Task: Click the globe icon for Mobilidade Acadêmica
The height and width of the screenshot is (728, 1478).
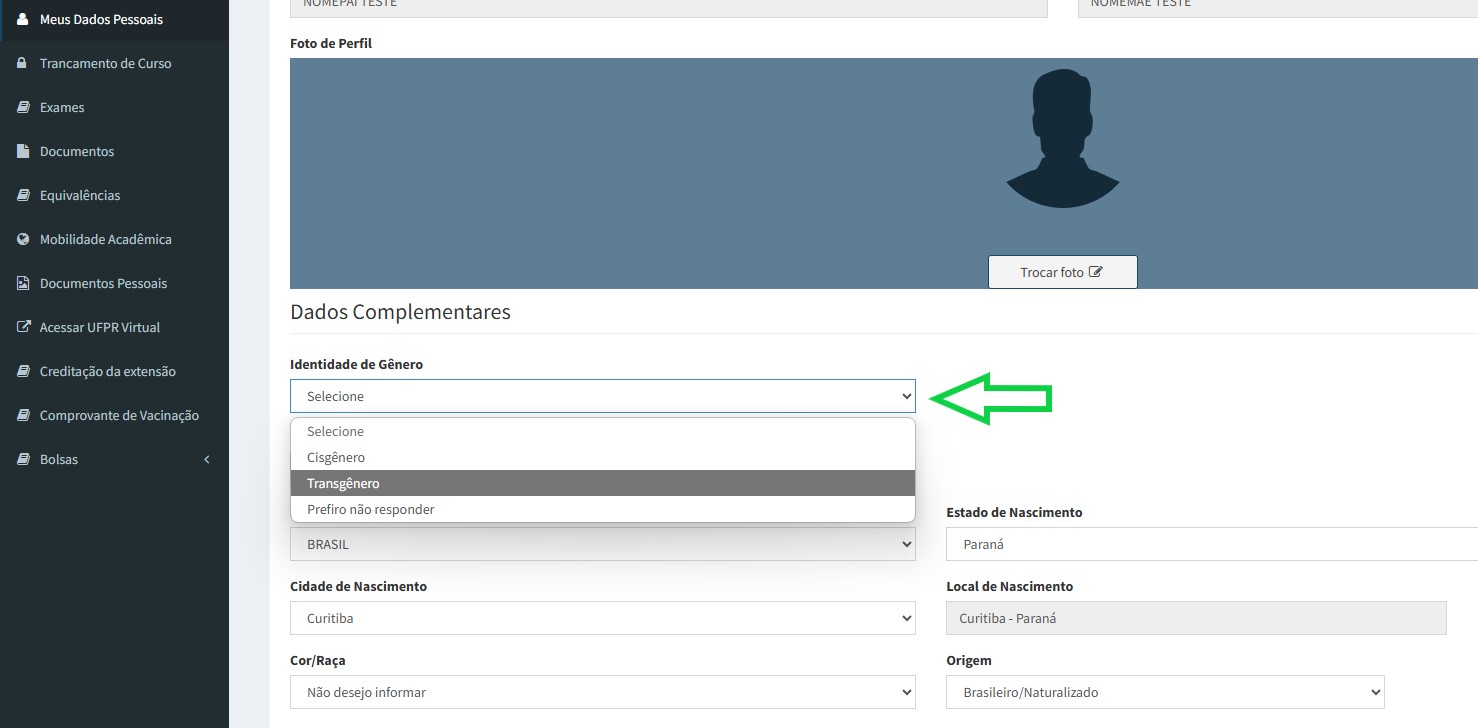Action: pos(23,239)
